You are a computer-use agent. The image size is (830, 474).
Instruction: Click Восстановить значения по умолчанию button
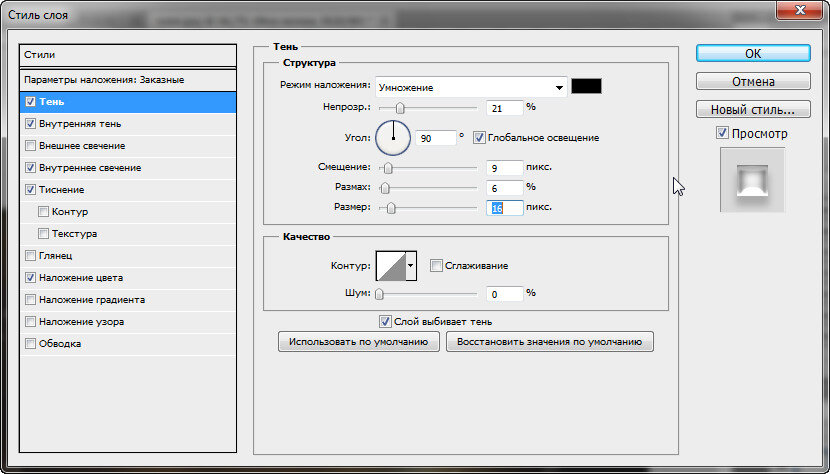(549, 342)
